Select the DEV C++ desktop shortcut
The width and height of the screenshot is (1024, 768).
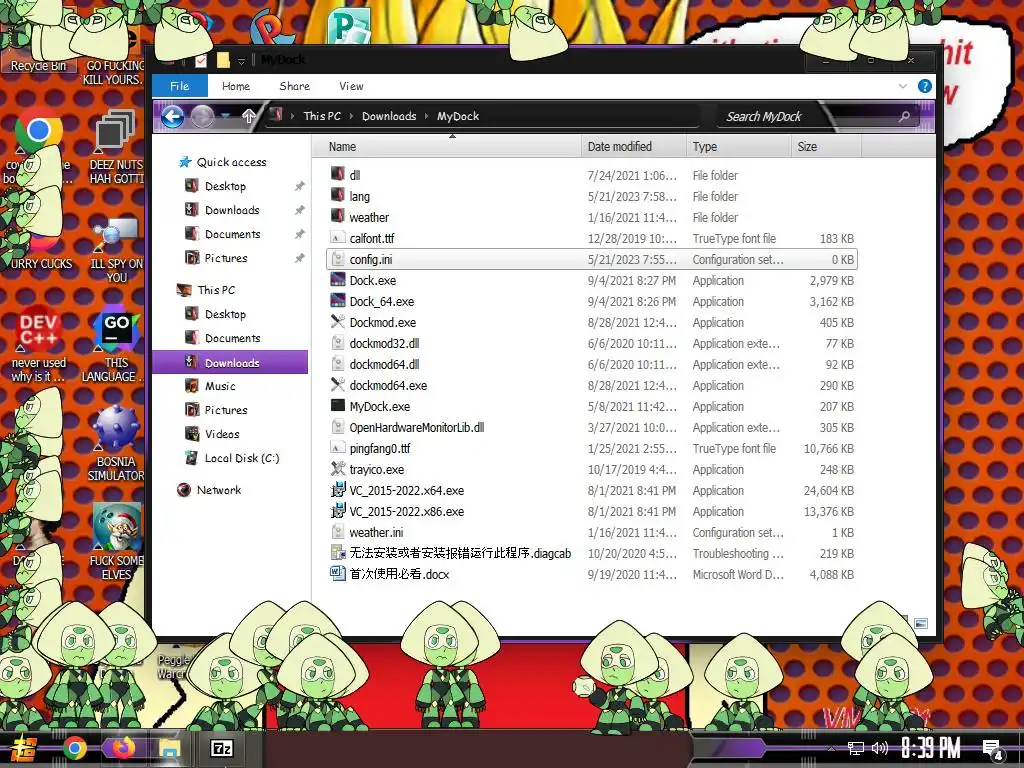coord(39,344)
